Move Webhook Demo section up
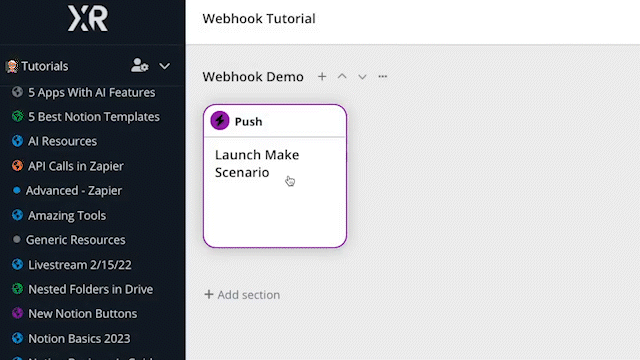This screenshot has height=360, width=640. click(342, 76)
